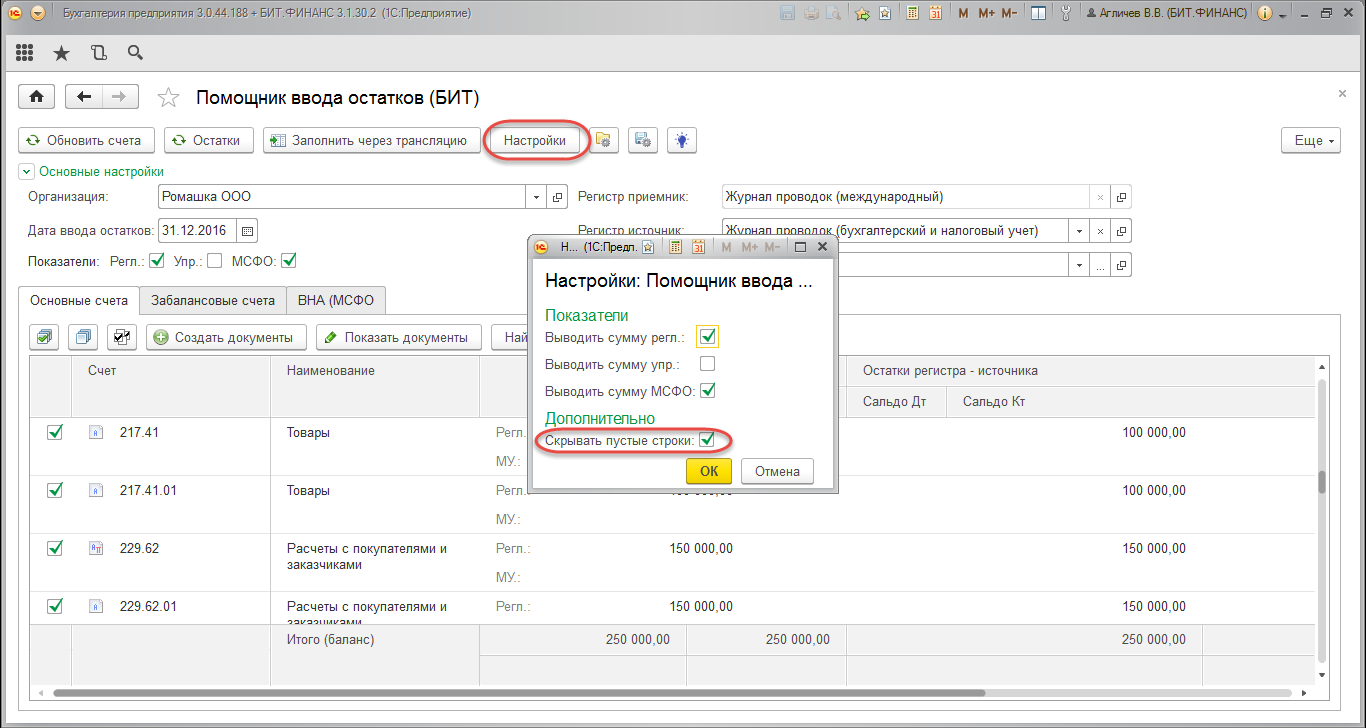Open the Еще menu dropdown
The image size is (1366, 728).
[1310, 141]
